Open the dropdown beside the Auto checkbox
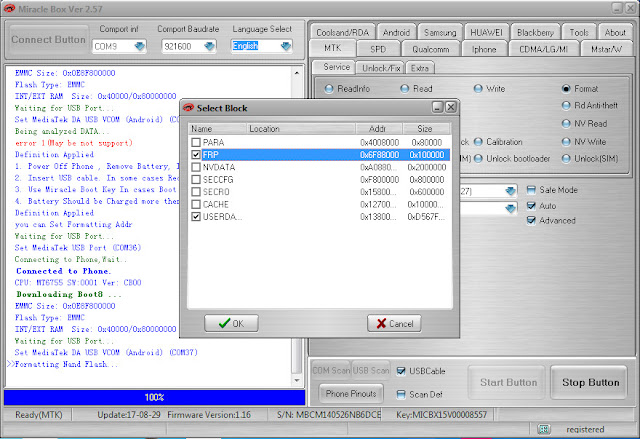The height and width of the screenshot is (439, 640). [x=510, y=208]
